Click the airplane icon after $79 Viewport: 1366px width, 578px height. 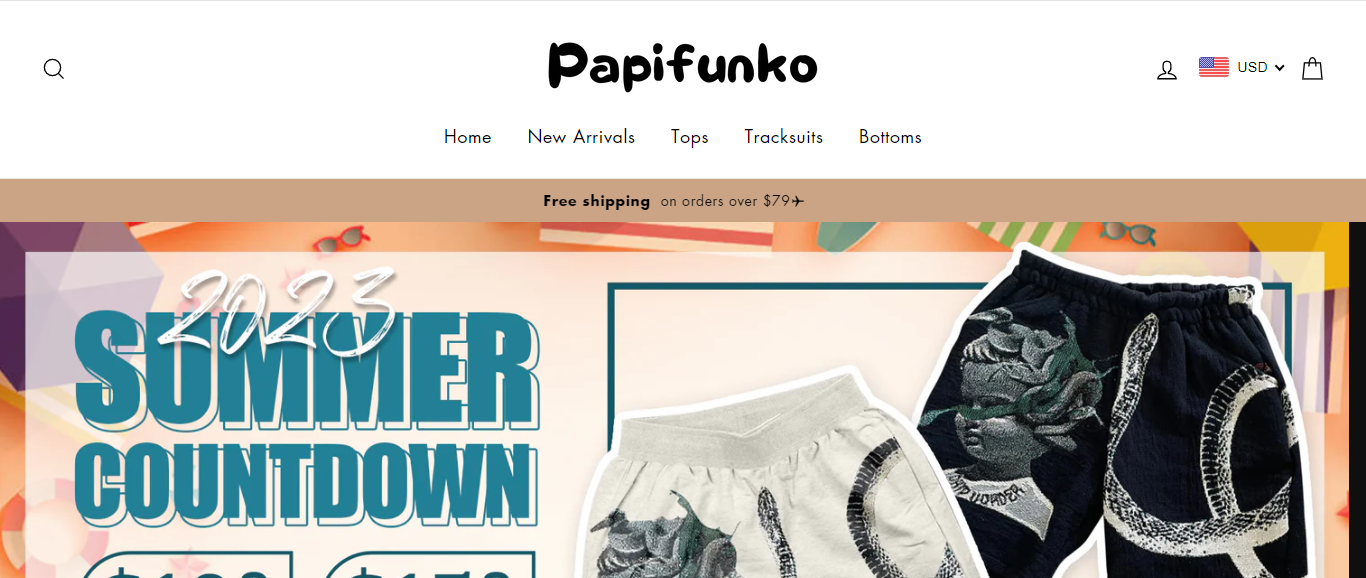798,201
